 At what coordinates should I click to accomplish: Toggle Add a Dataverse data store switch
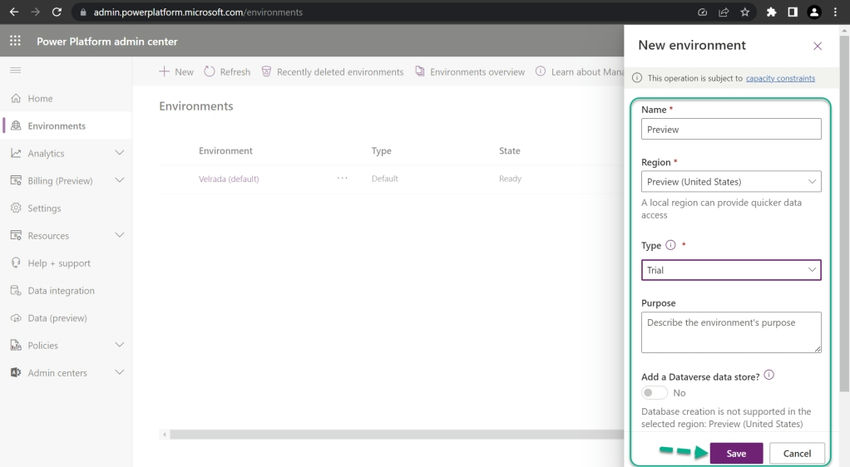point(654,393)
